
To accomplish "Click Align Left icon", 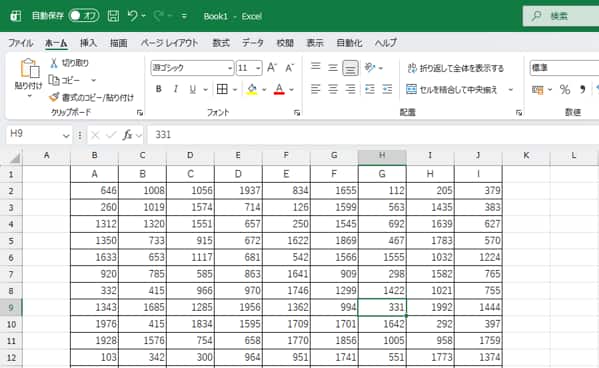I will pos(316,89).
